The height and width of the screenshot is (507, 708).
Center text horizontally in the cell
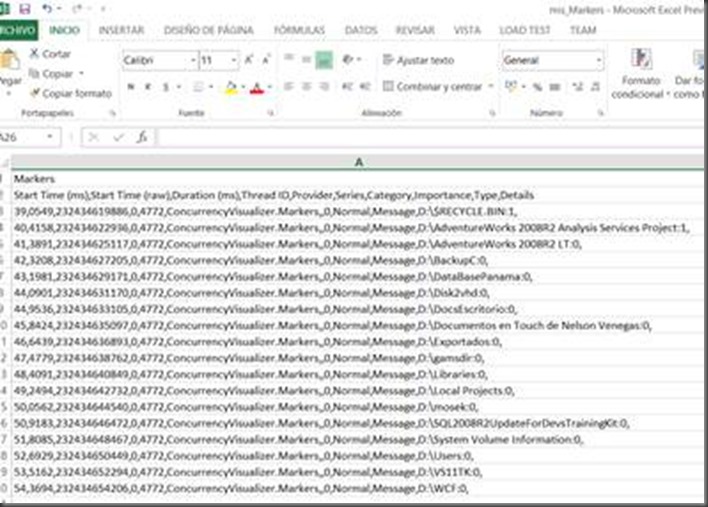coord(306,87)
